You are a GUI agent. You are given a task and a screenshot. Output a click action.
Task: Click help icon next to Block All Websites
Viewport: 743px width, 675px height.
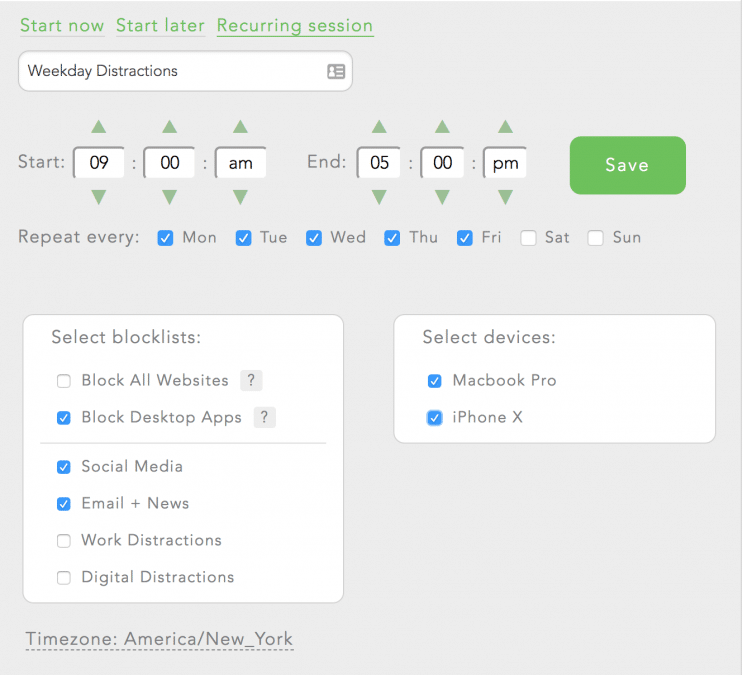click(251, 380)
